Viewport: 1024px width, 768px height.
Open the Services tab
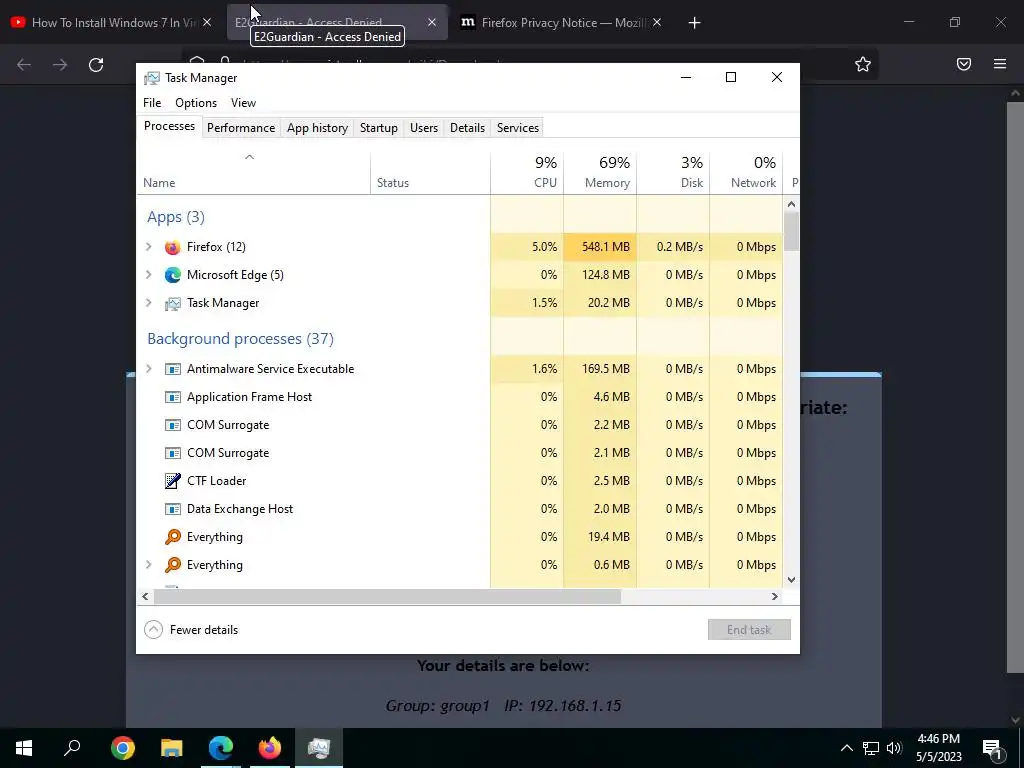pos(518,128)
